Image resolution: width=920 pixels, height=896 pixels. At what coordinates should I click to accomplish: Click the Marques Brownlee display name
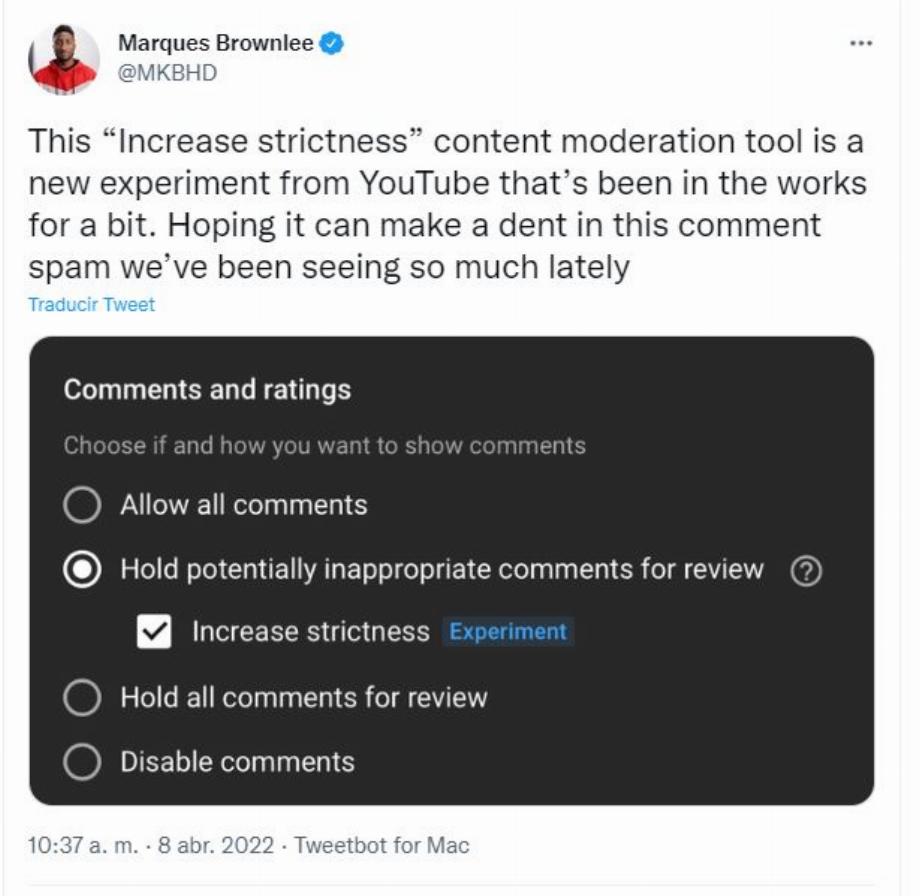tap(215, 43)
